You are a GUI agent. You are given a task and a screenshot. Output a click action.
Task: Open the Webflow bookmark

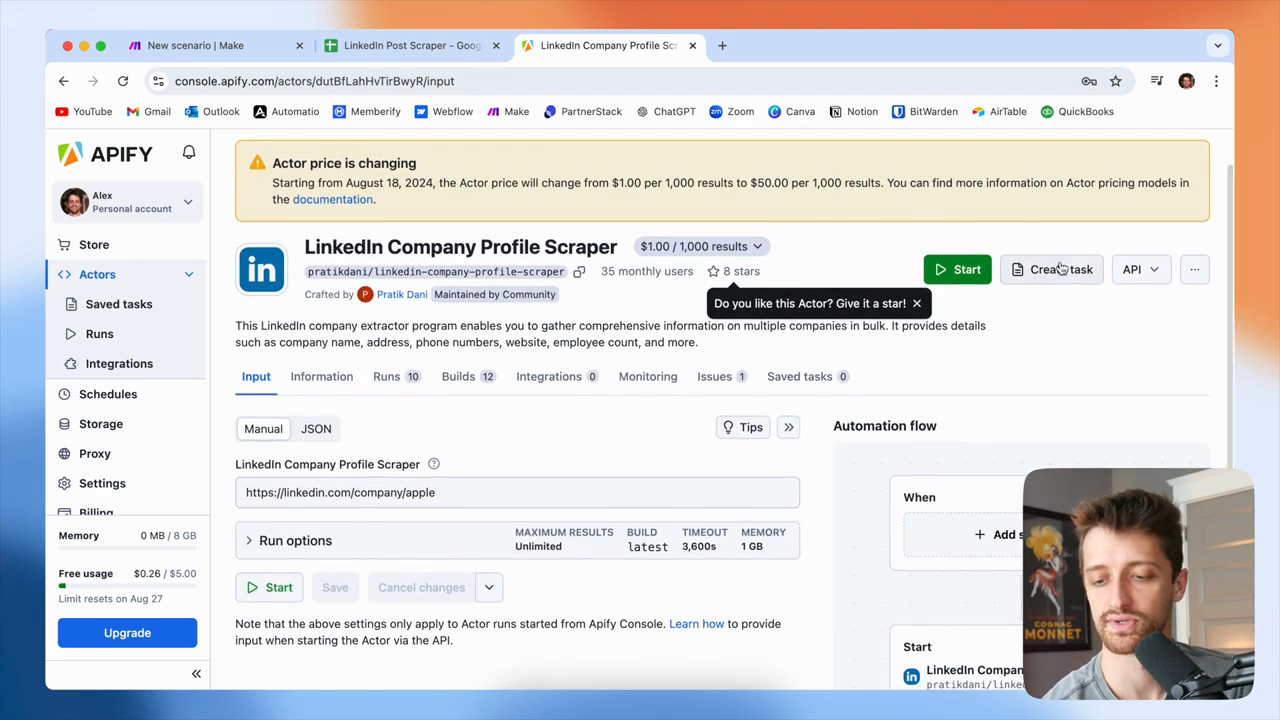pos(443,112)
